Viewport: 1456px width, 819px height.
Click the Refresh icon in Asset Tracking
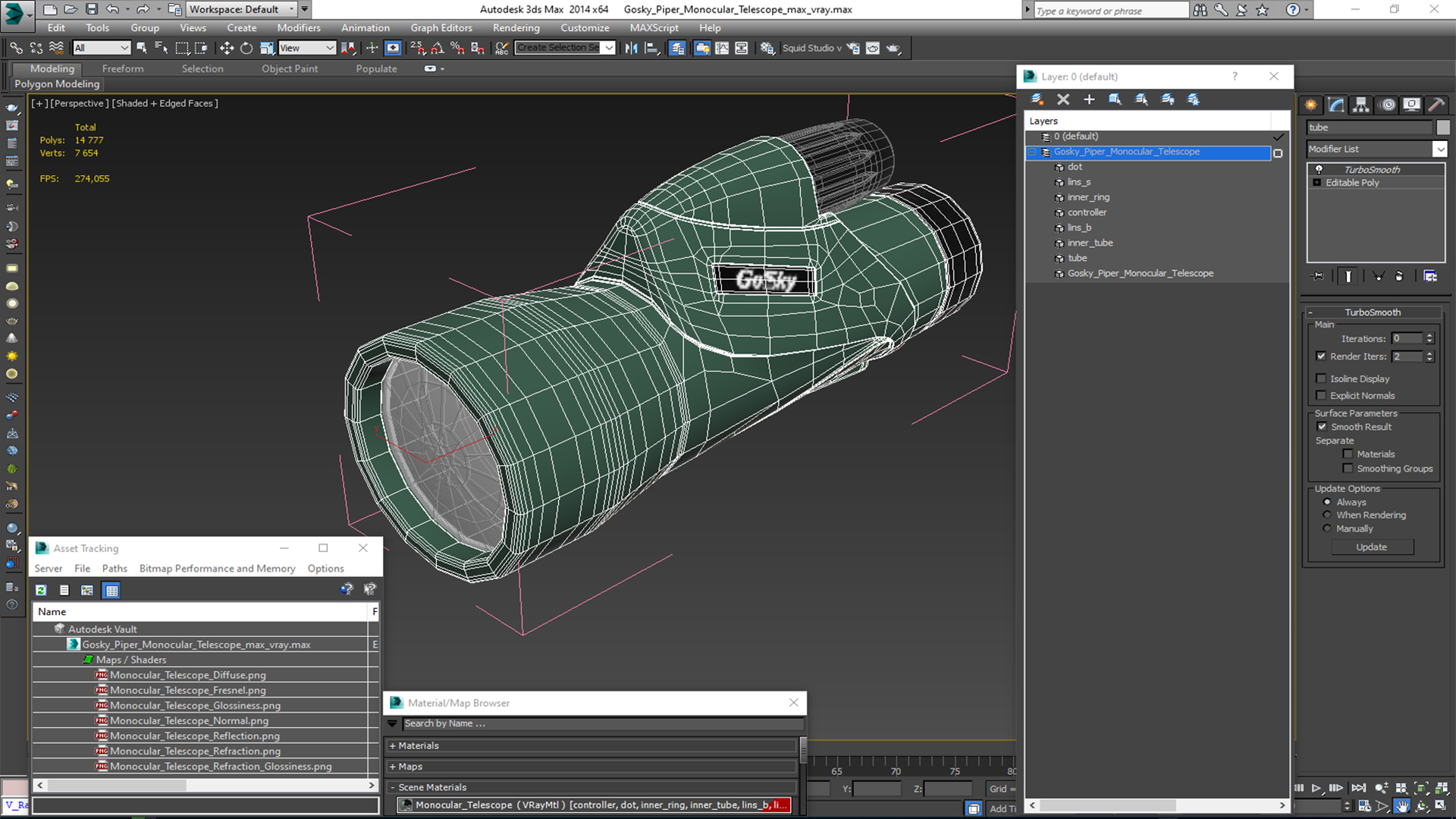pos(41,590)
